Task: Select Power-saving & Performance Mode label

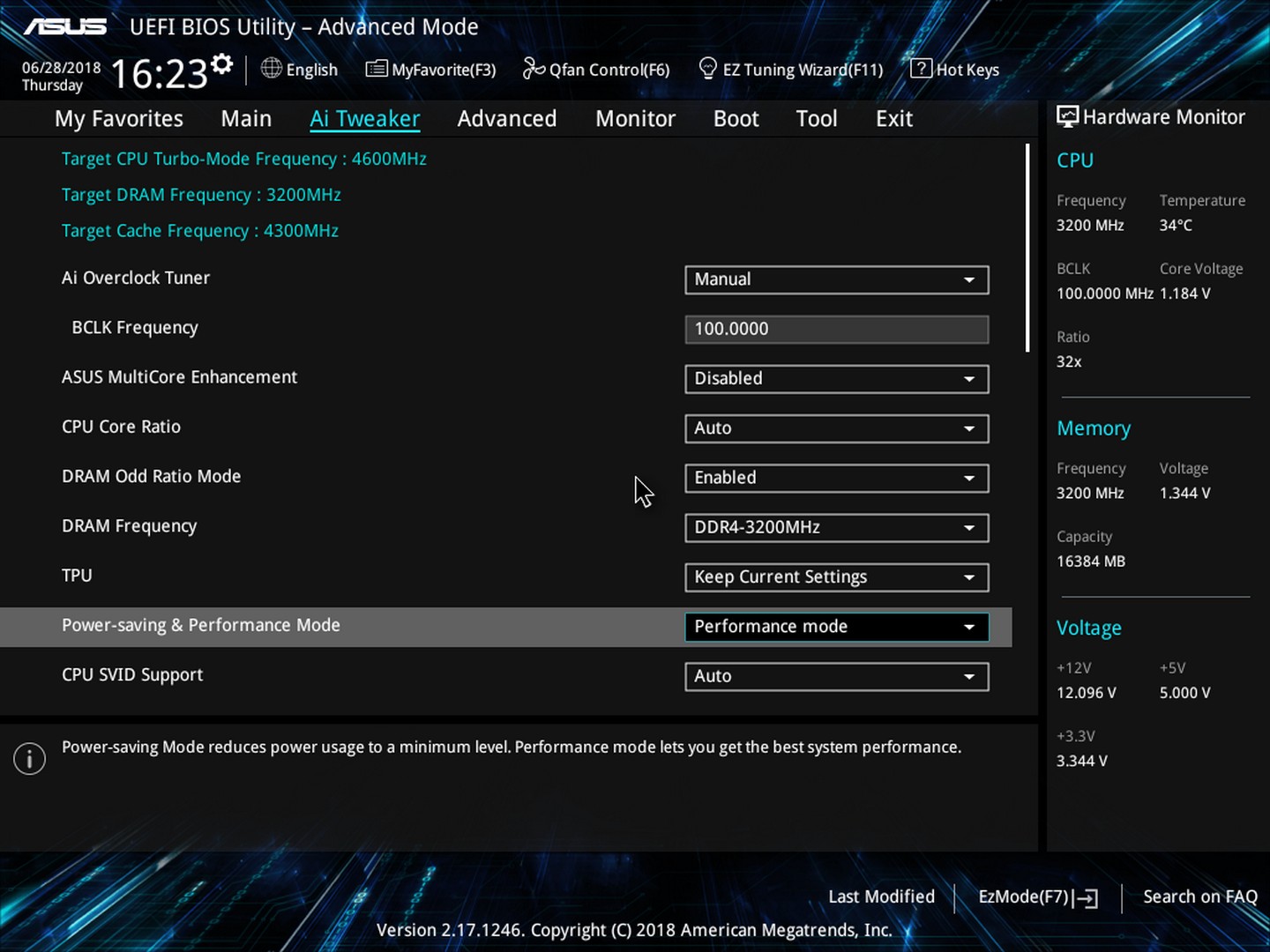Action: (201, 626)
